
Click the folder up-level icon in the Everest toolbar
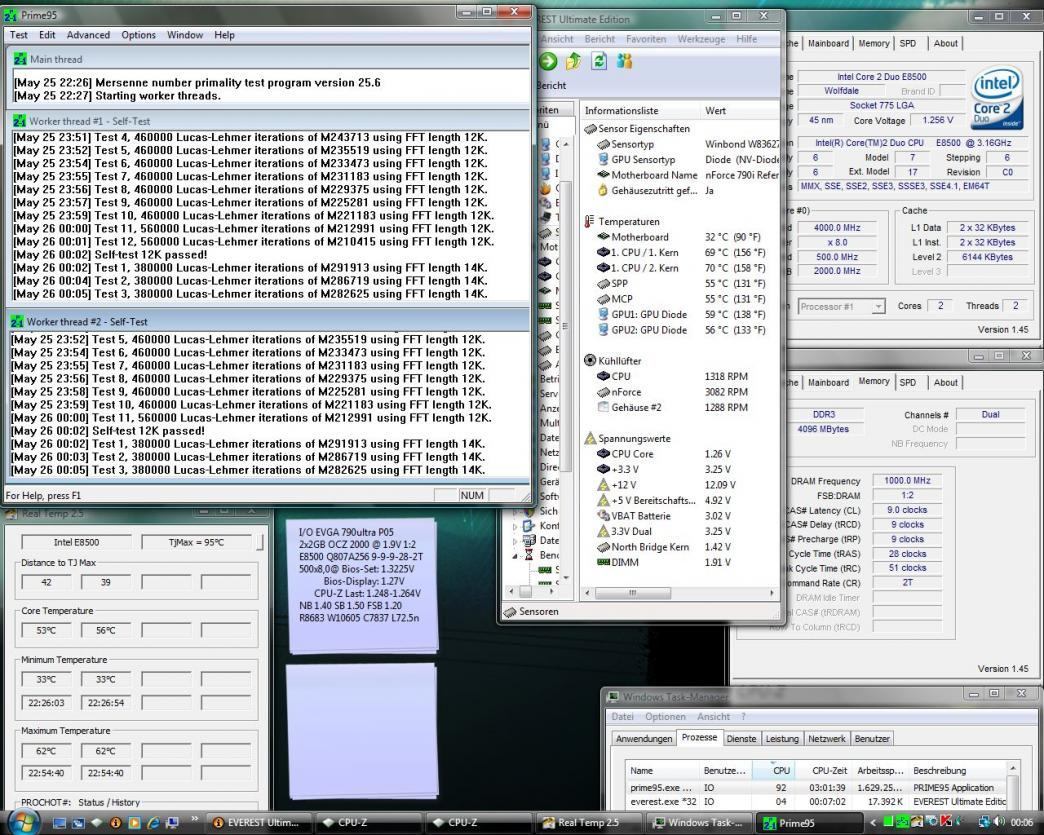573,62
